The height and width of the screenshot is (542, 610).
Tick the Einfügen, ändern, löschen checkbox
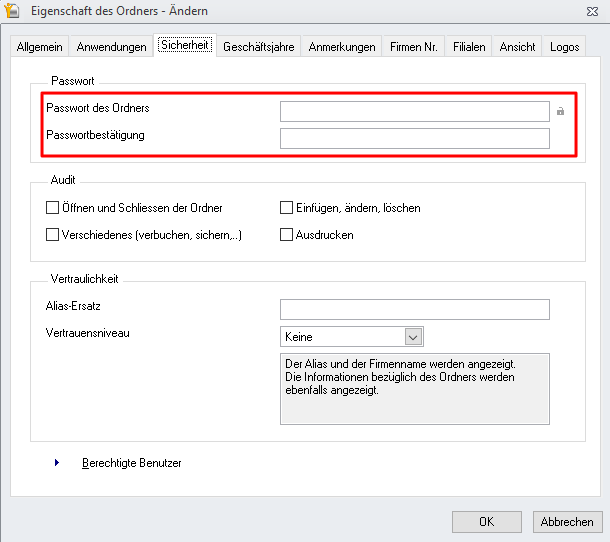pyautogui.click(x=286, y=208)
